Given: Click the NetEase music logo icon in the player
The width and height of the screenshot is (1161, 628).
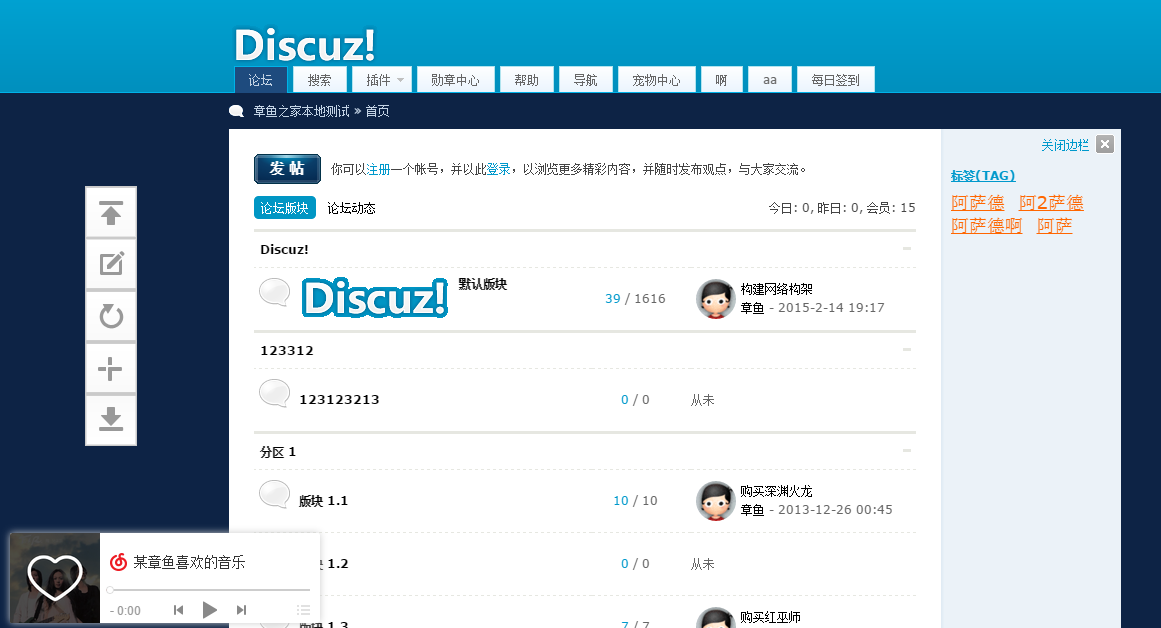Looking at the screenshot, I should (118, 562).
